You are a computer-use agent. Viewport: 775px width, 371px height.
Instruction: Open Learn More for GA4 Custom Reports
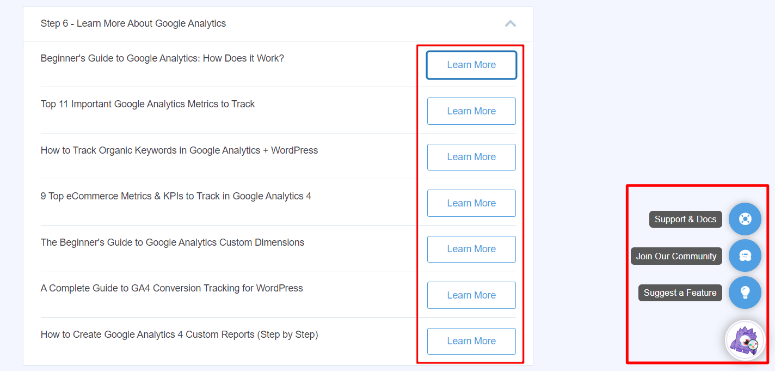click(x=471, y=341)
